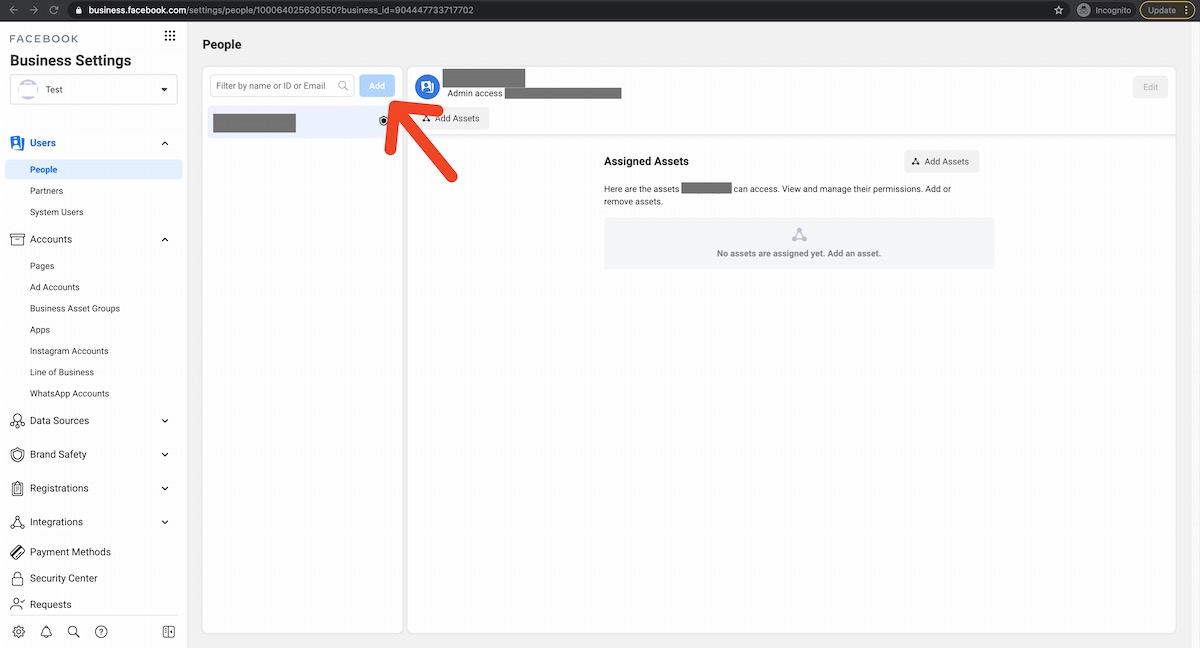Open Business Asset Groups
The width and height of the screenshot is (1200, 648).
point(75,308)
